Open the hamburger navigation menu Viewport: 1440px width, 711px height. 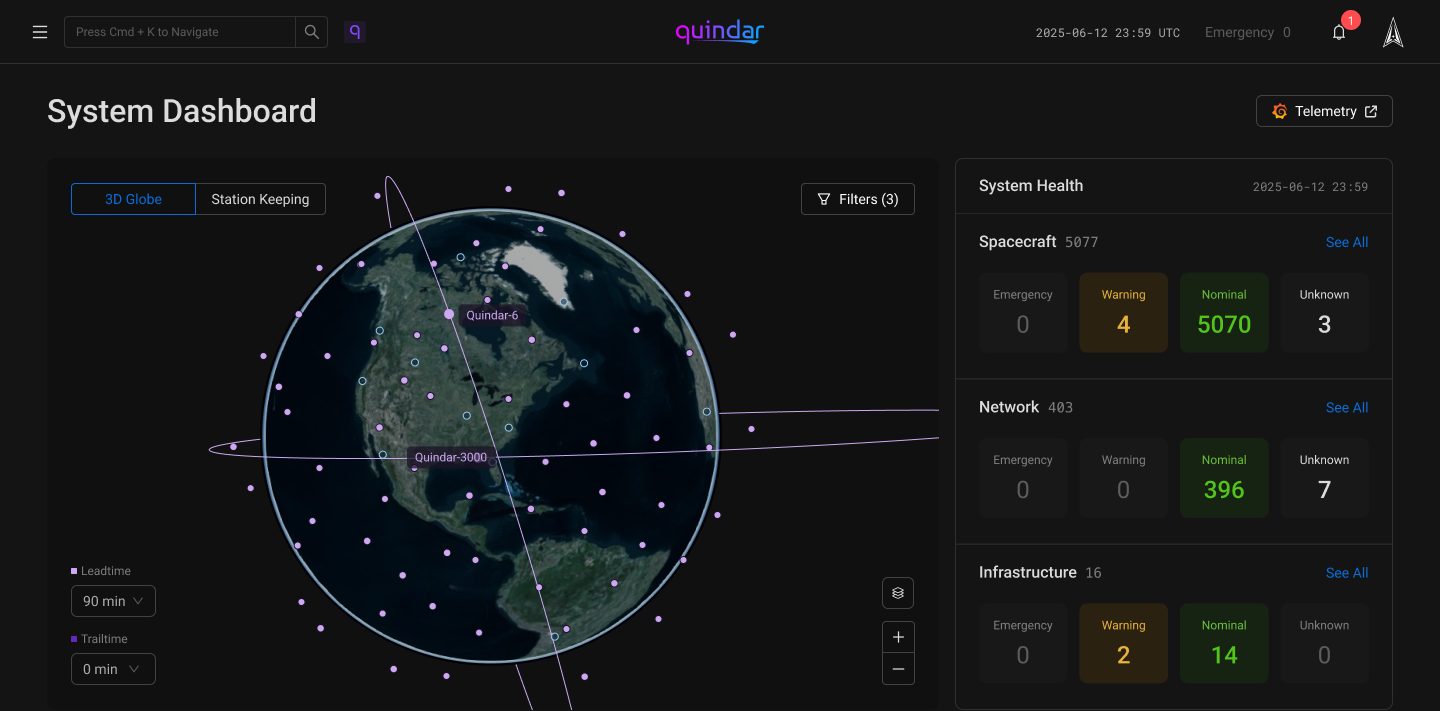[40, 31]
